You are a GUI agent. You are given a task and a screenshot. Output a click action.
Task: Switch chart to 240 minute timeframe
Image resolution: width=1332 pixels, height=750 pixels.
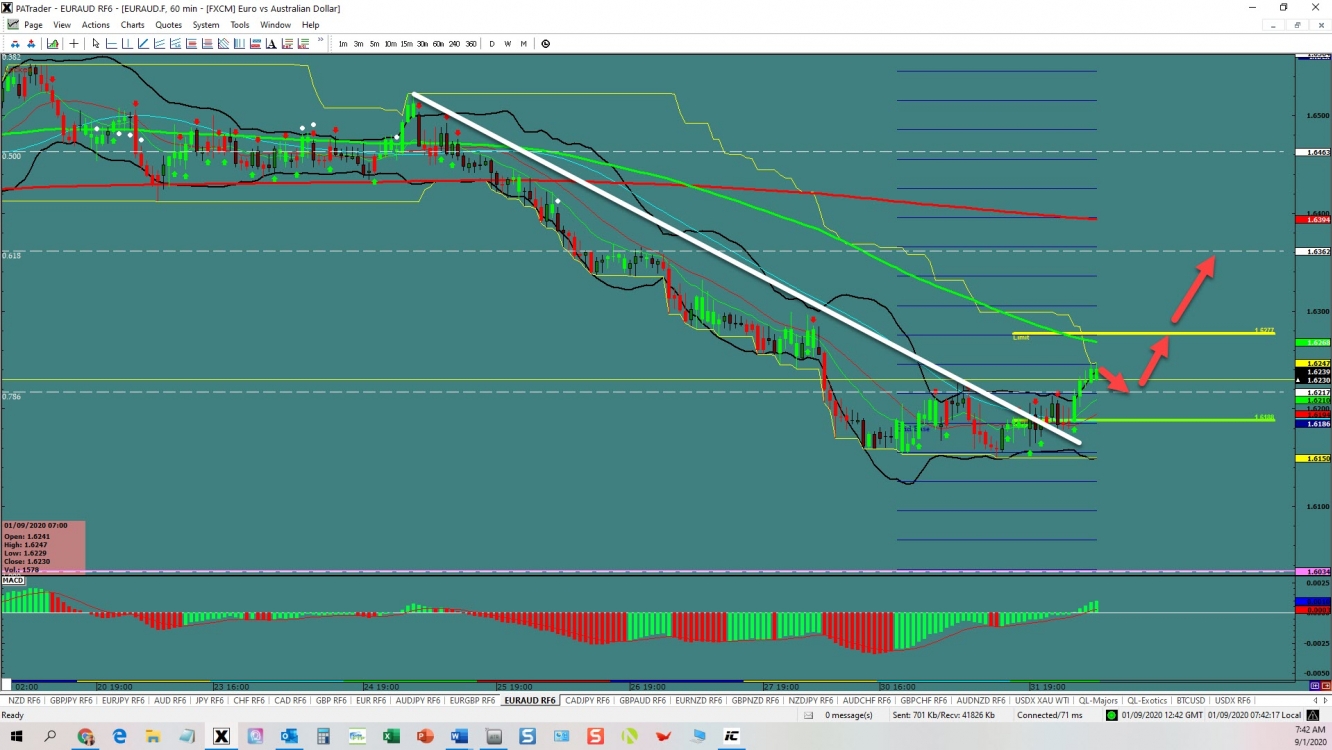(x=454, y=43)
